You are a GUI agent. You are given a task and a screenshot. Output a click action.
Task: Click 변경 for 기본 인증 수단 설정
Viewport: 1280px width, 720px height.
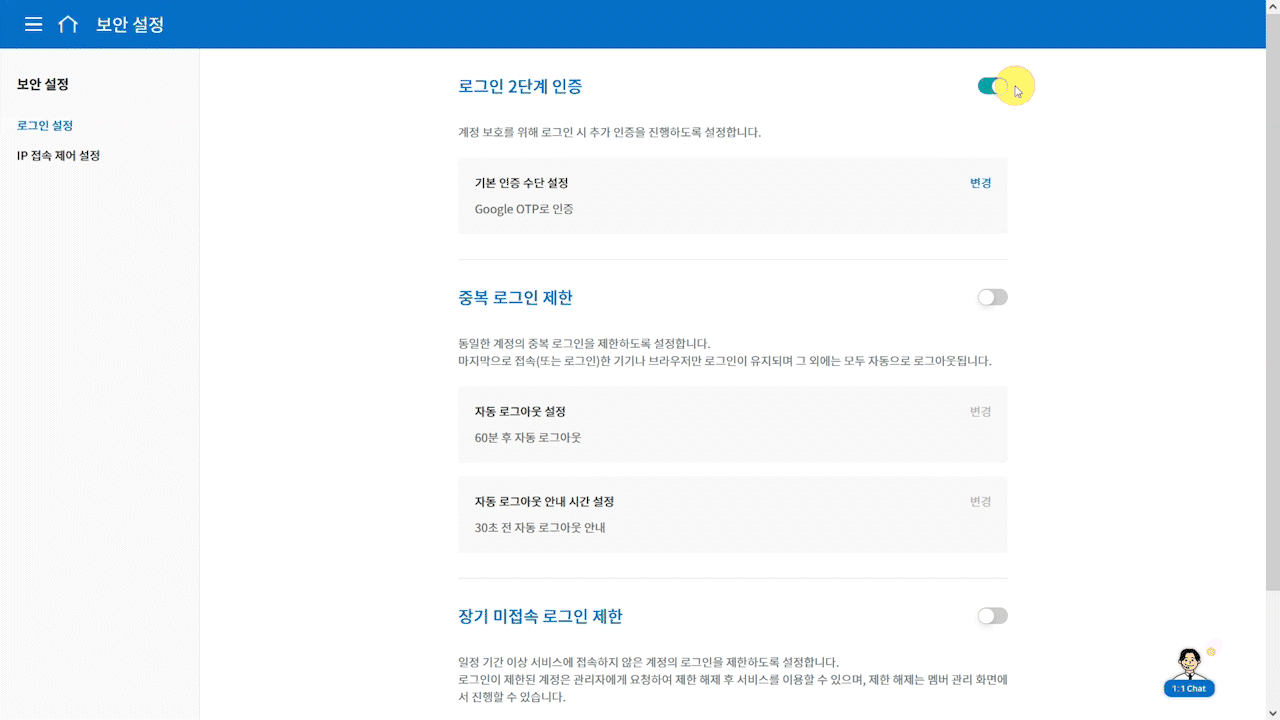[x=981, y=183]
